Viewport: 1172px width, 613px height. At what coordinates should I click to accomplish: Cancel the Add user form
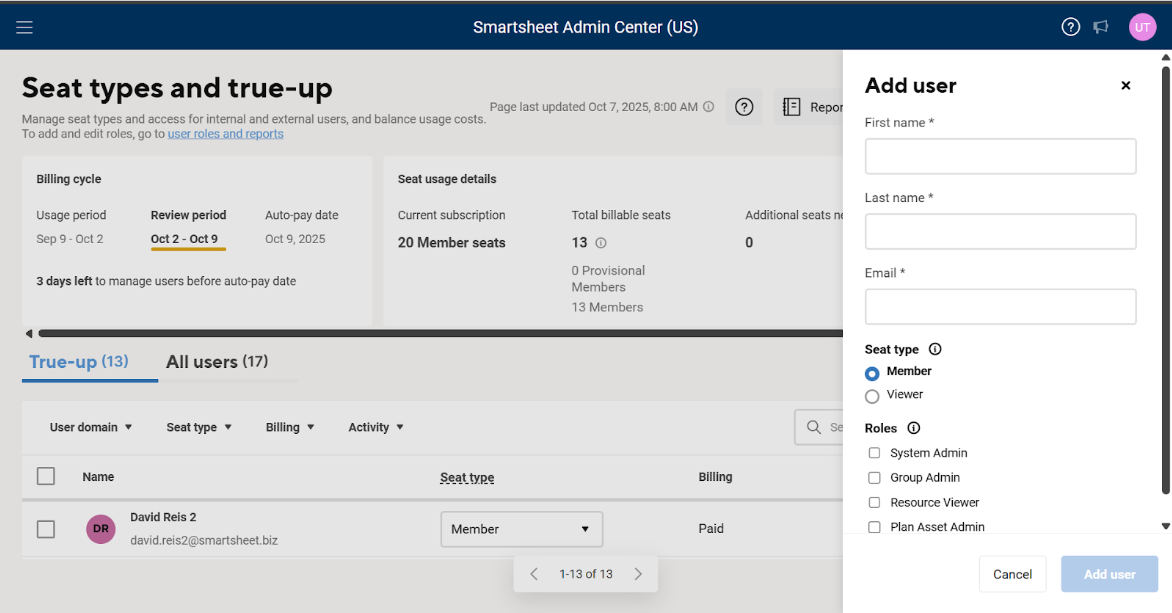click(1012, 574)
